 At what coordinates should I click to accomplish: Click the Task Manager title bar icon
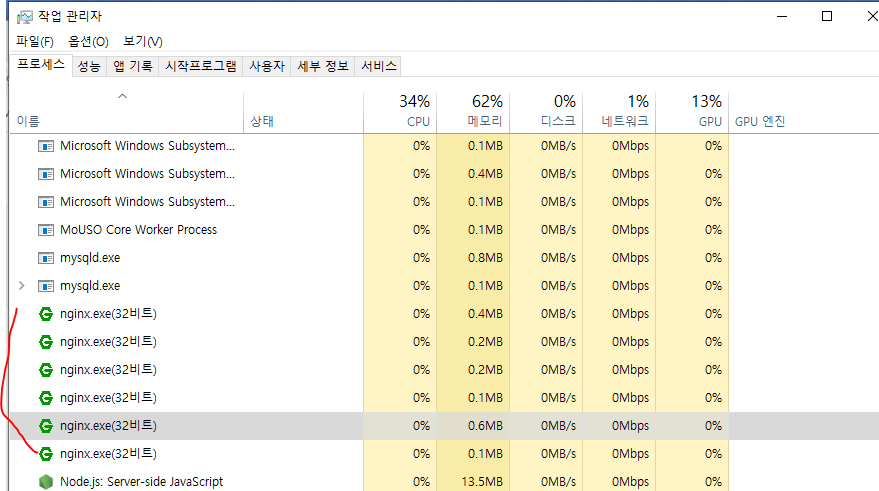pyautogui.click(x=24, y=17)
